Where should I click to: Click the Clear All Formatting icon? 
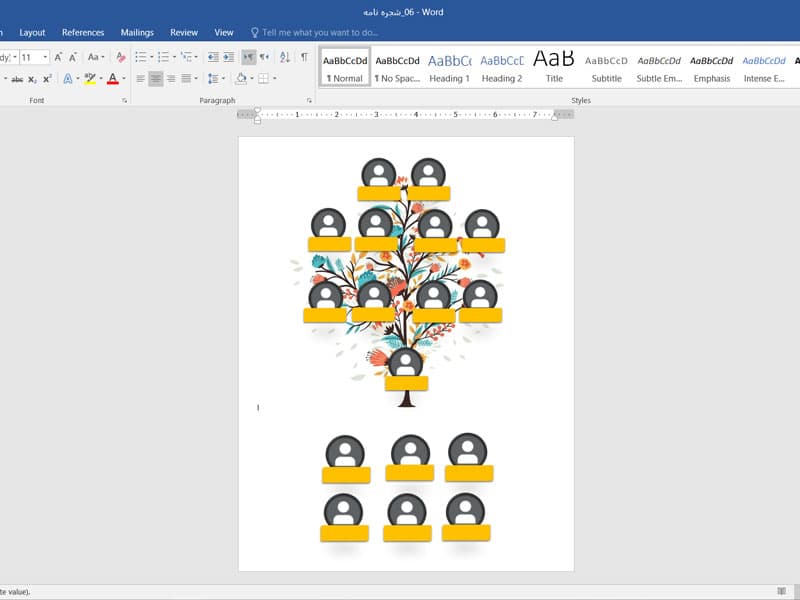coord(120,57)
